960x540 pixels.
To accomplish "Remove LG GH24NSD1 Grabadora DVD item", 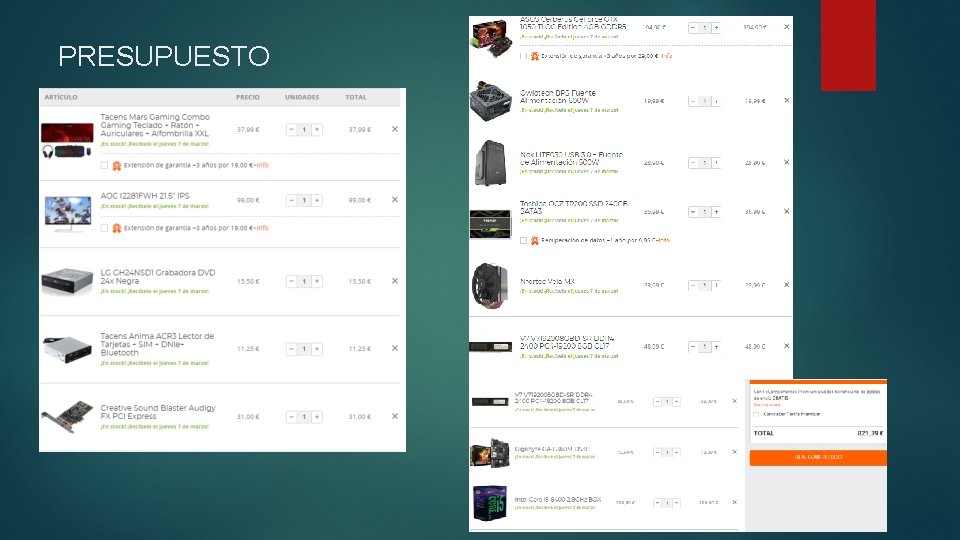I will 395,281.
